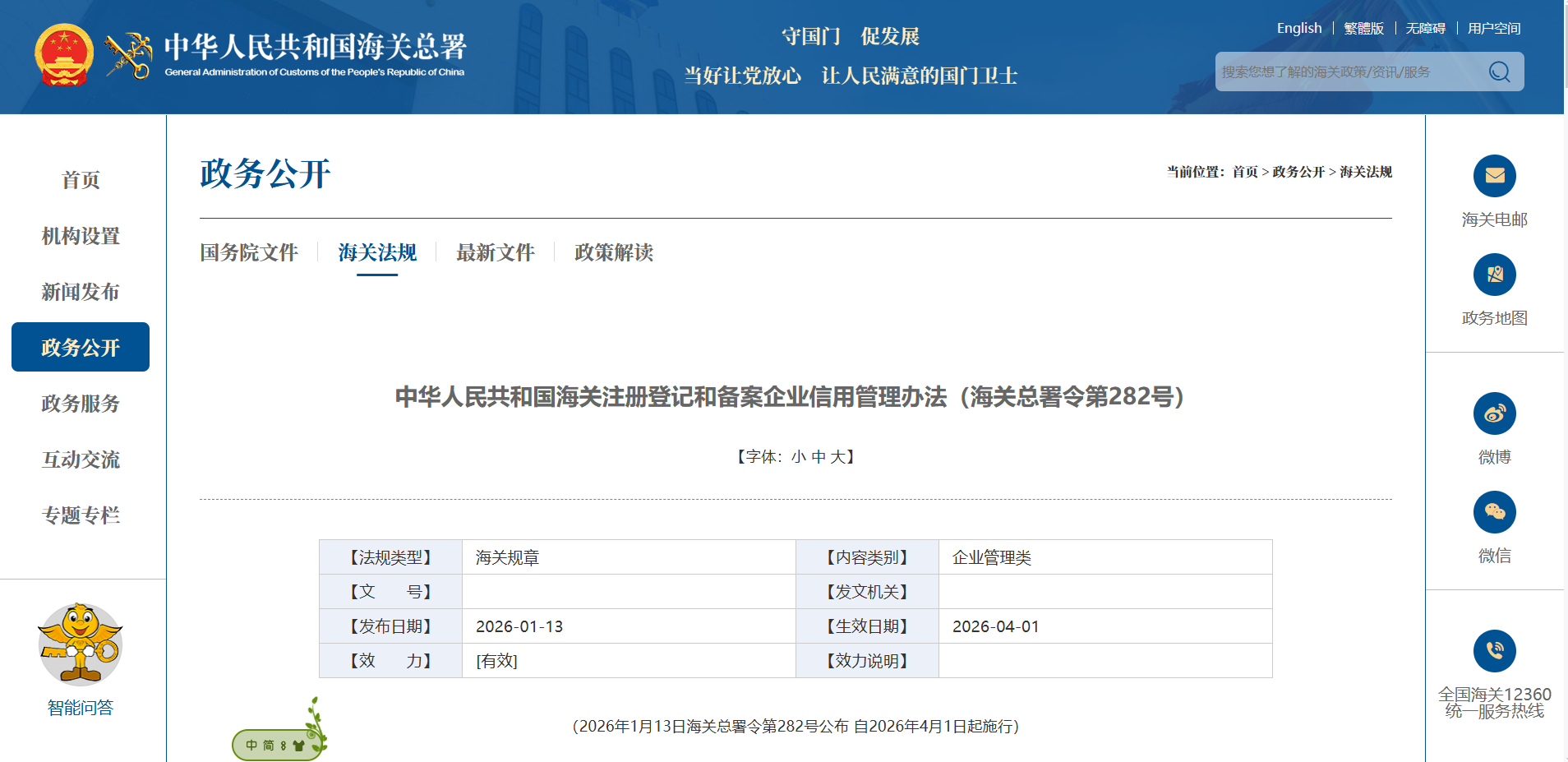This screenshot has height=762, width=1568.
Task: Open the 政策解读 tab
Action: coord(613,252)
